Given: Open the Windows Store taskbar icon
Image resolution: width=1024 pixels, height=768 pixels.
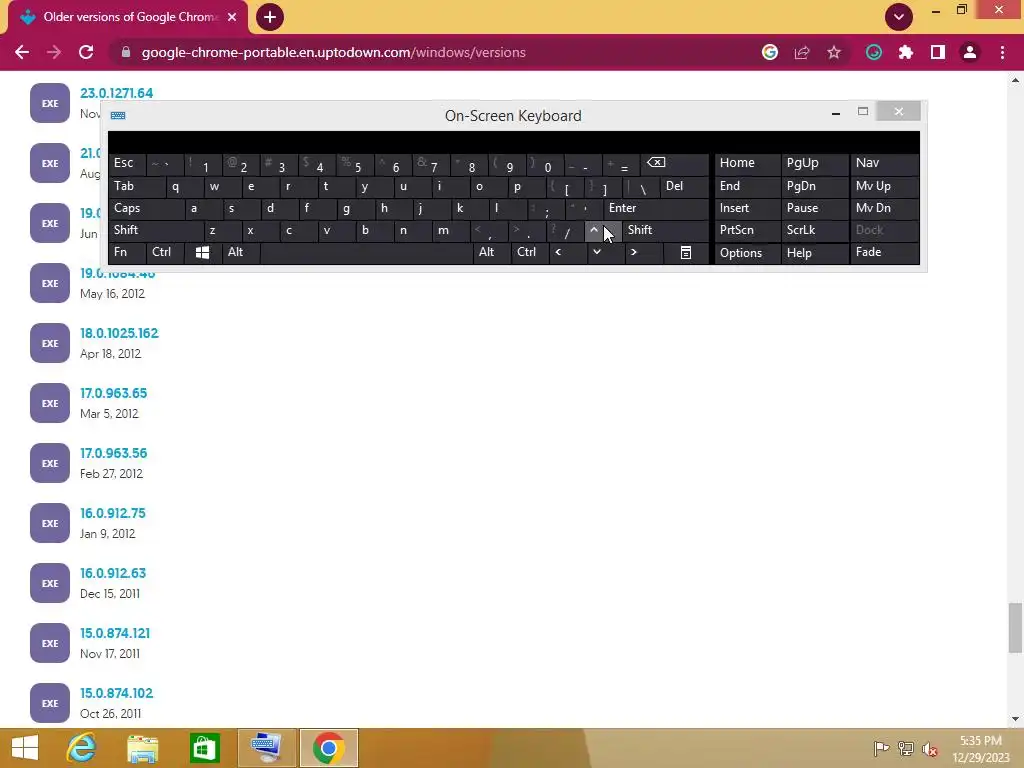Looking at the screenshot, I should pyautogui.click(x=204, y=748).
